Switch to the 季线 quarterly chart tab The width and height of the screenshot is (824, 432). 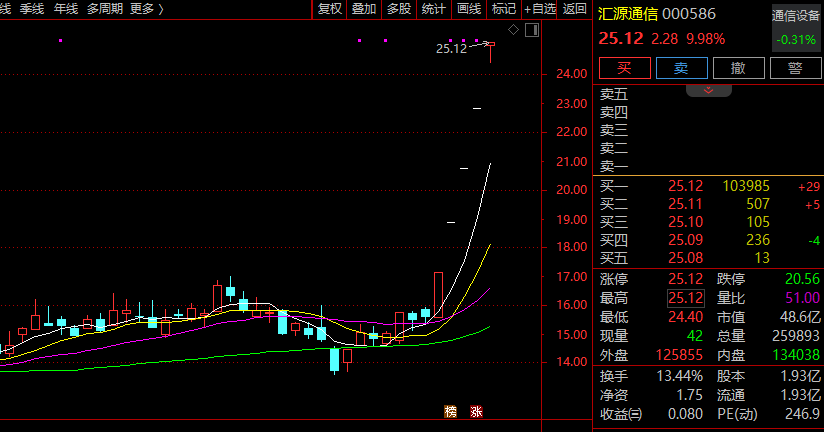(x=32, y=9)
